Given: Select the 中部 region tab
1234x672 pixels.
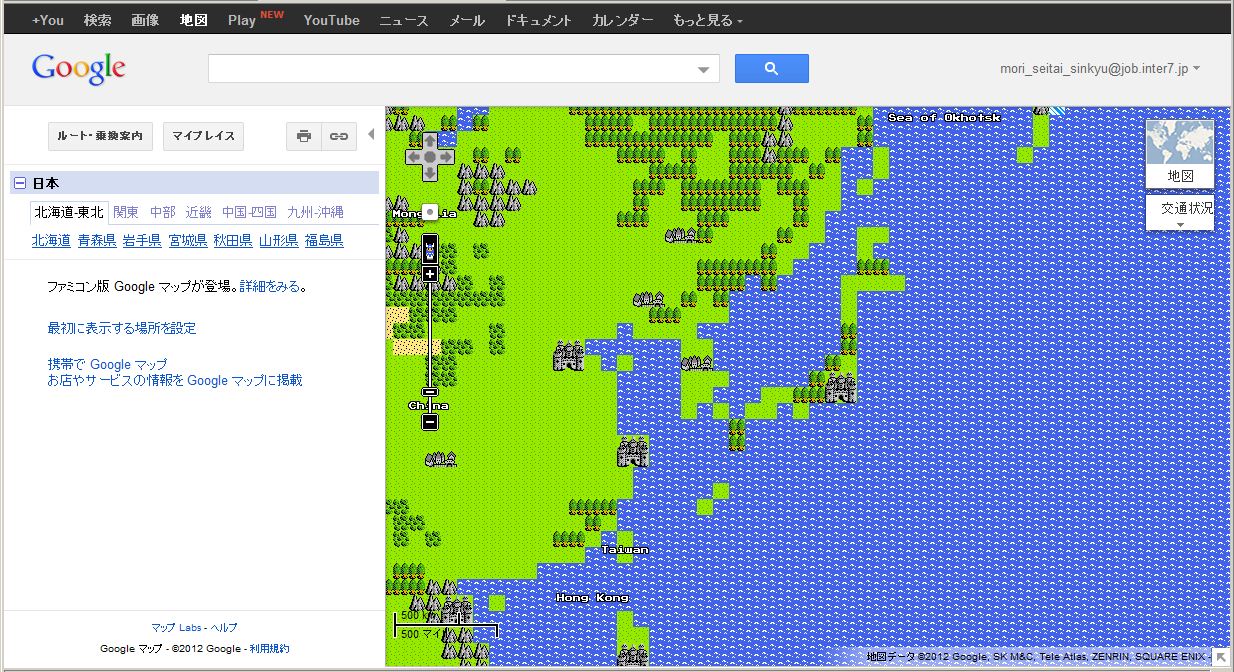Looking at the screenshot, I should pos(162,212).
